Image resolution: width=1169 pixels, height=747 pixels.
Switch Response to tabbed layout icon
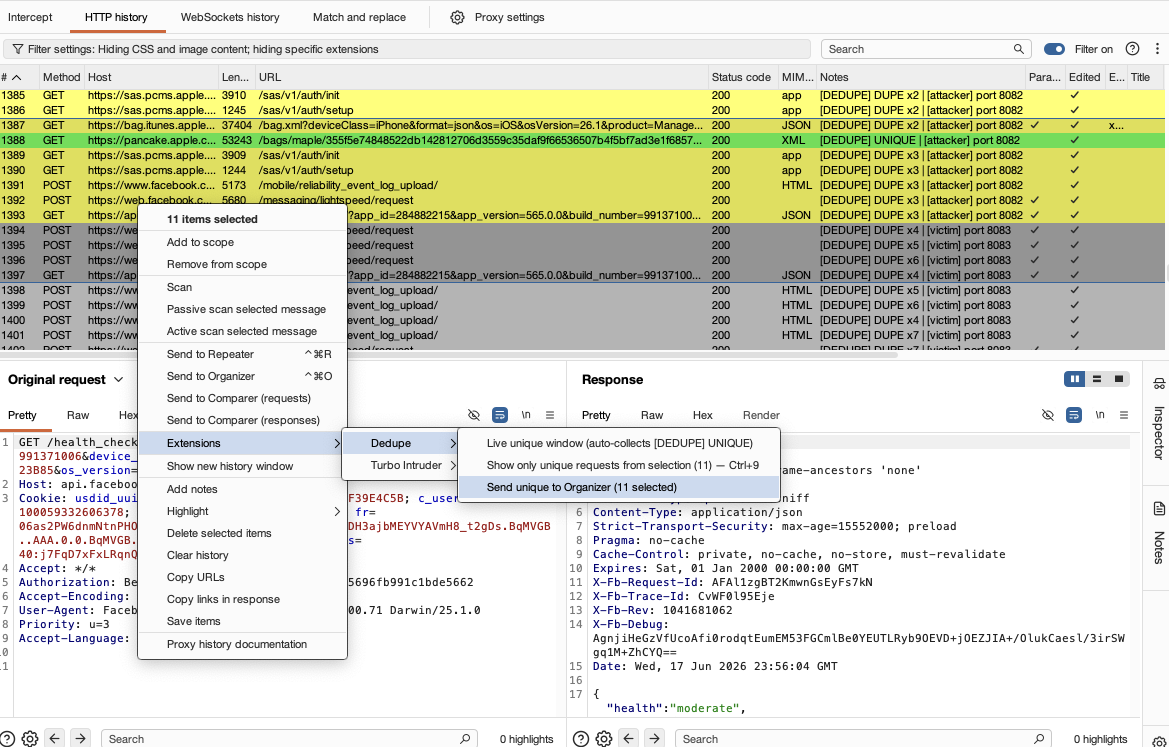click(x=1118, y=379)
